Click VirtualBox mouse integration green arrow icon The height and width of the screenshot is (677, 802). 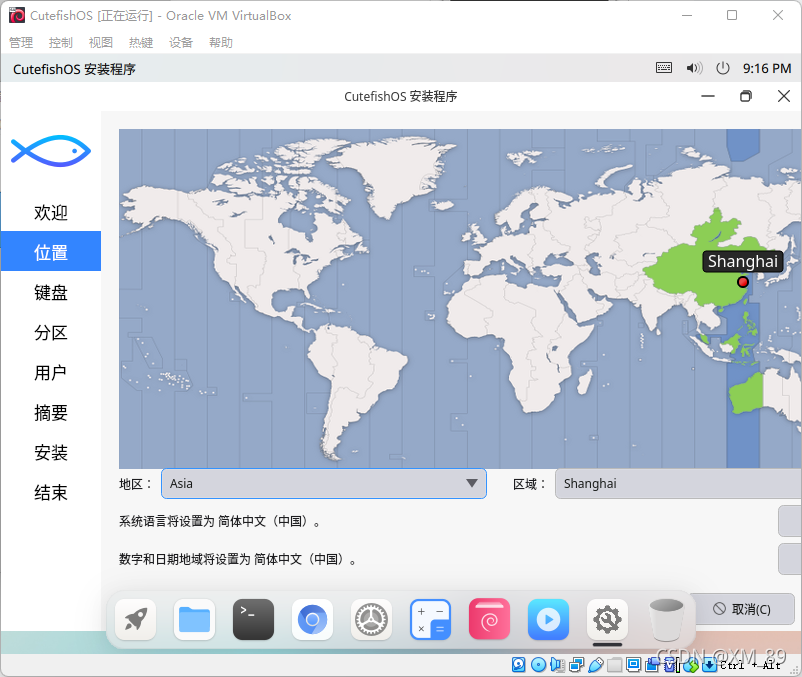pyautogui.click(x=691, y=665)
